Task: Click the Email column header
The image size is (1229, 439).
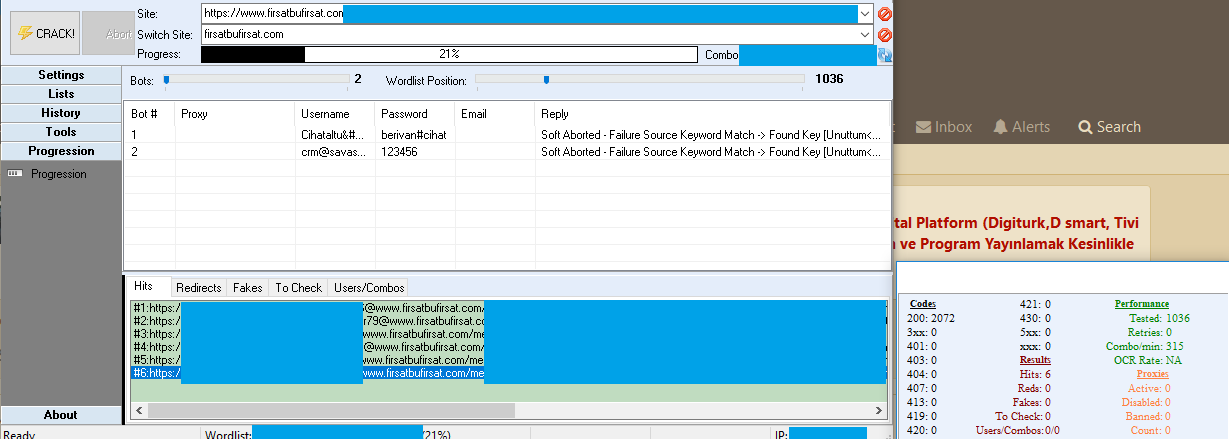Action: 495,114
